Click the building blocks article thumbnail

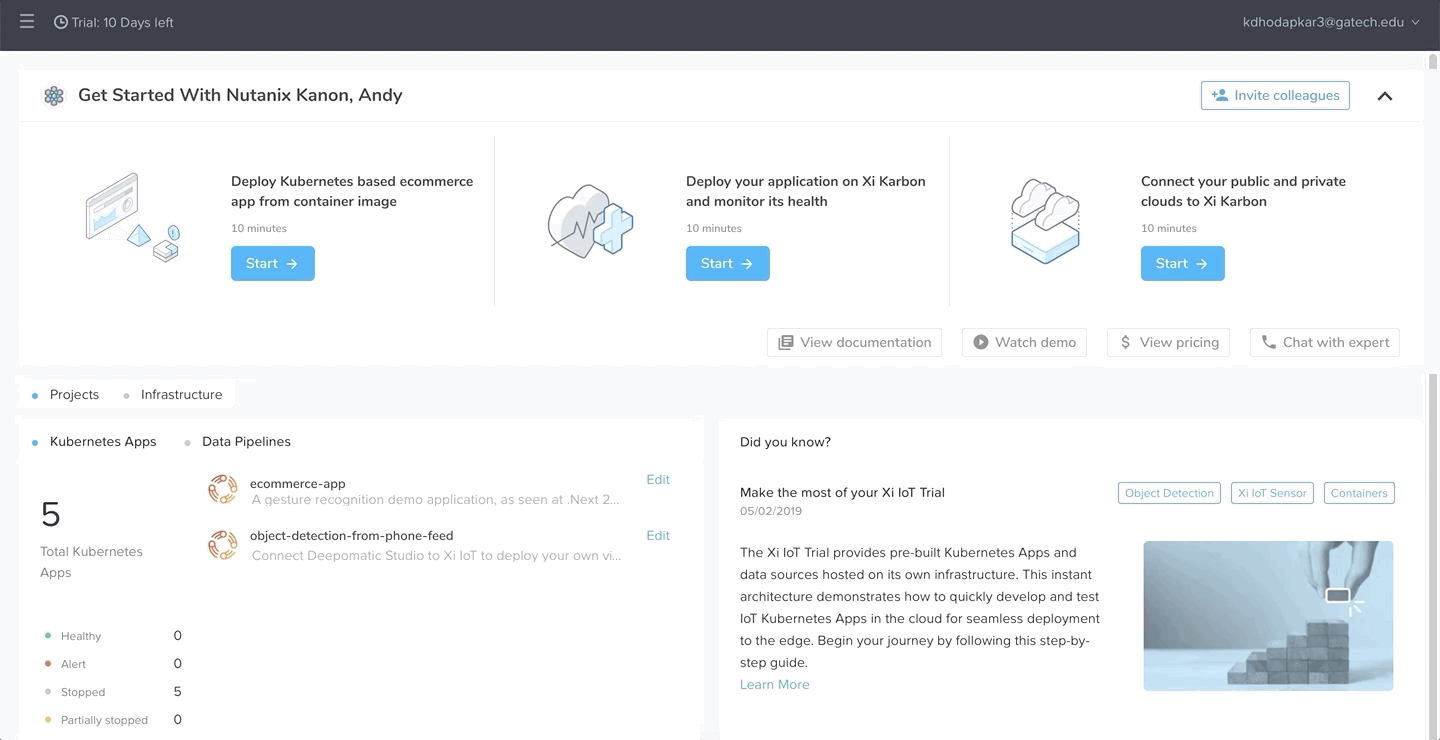pyautogui.click(x=1268, y=616)
